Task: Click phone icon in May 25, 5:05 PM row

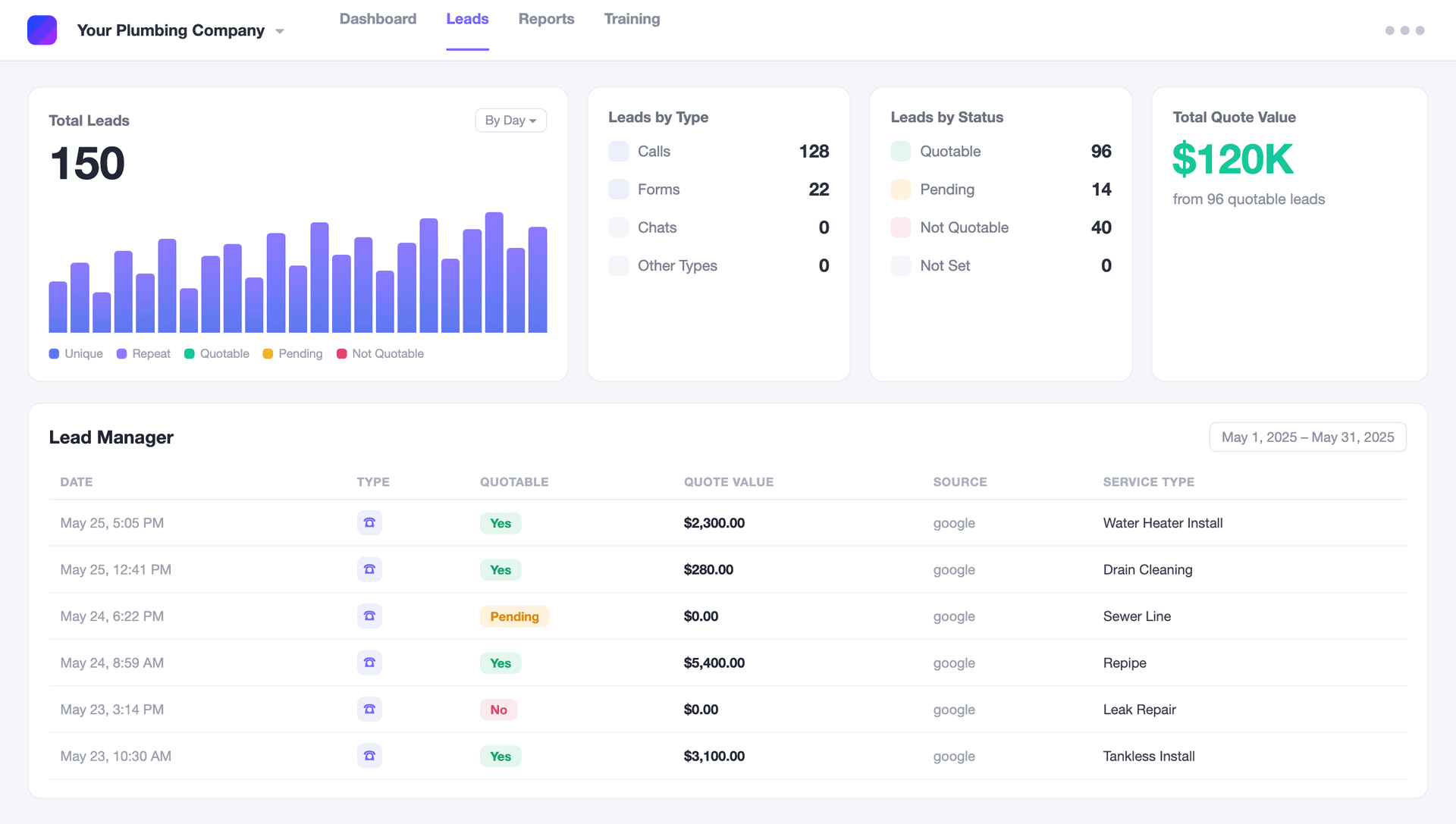Action: (x=369, y=522)
